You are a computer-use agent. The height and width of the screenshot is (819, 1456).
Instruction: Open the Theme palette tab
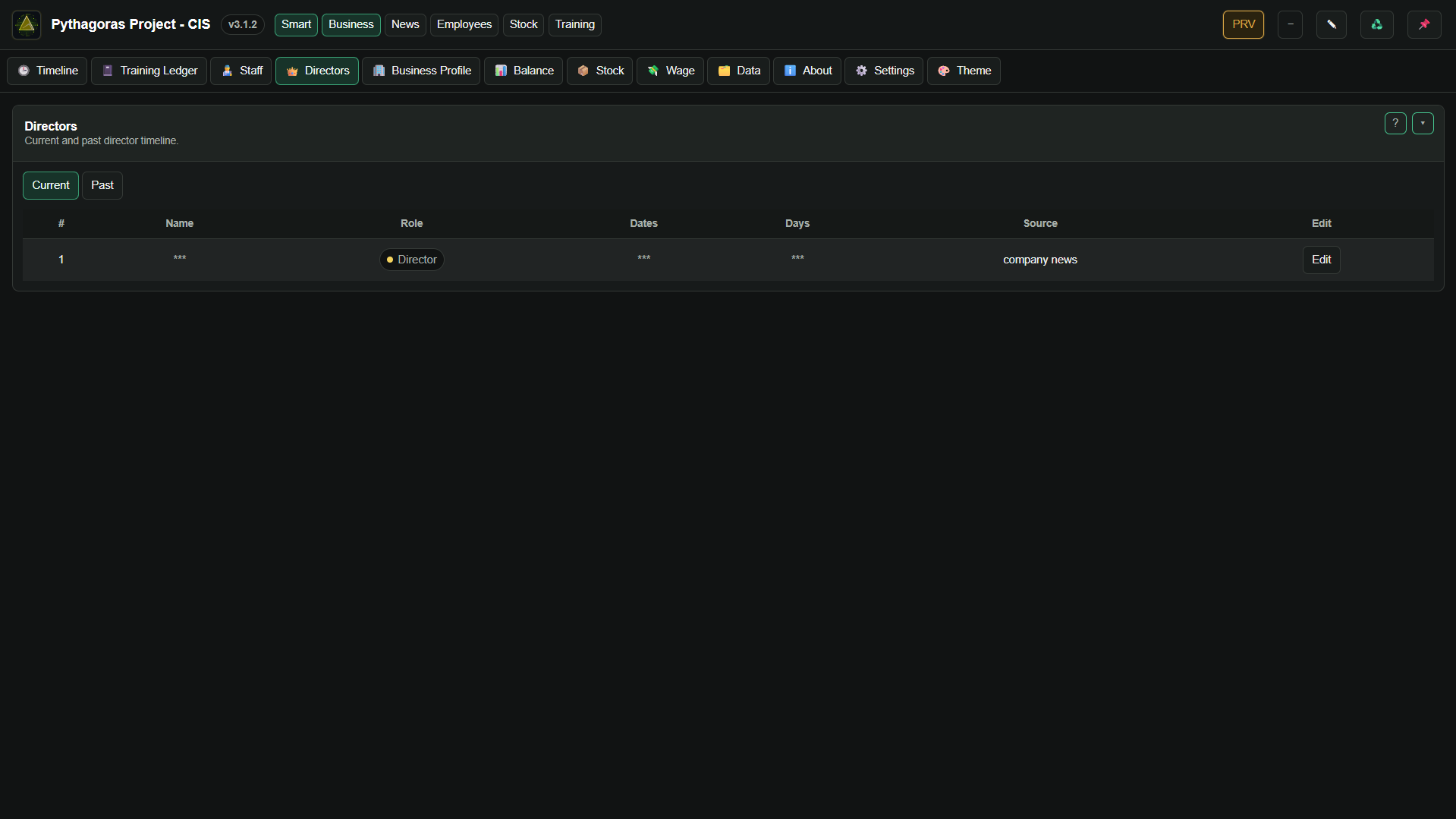click(964, 71)
